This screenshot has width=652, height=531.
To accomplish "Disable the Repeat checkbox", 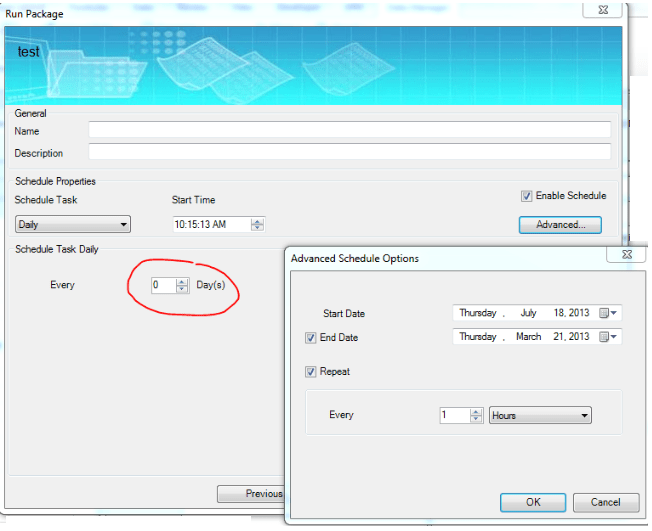I will click(311, 372).
